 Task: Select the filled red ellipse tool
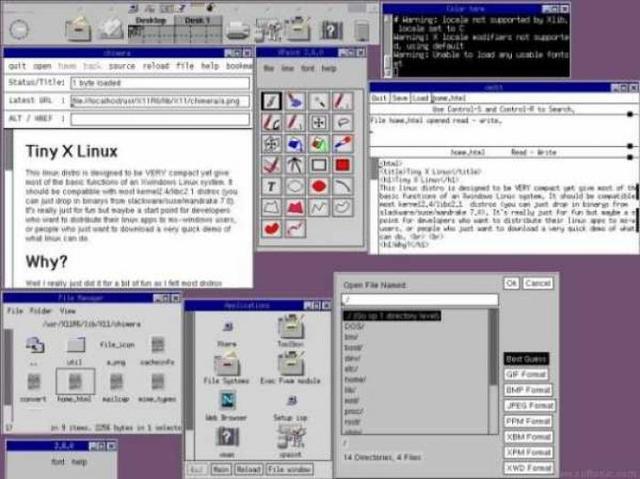coord(318,186)
